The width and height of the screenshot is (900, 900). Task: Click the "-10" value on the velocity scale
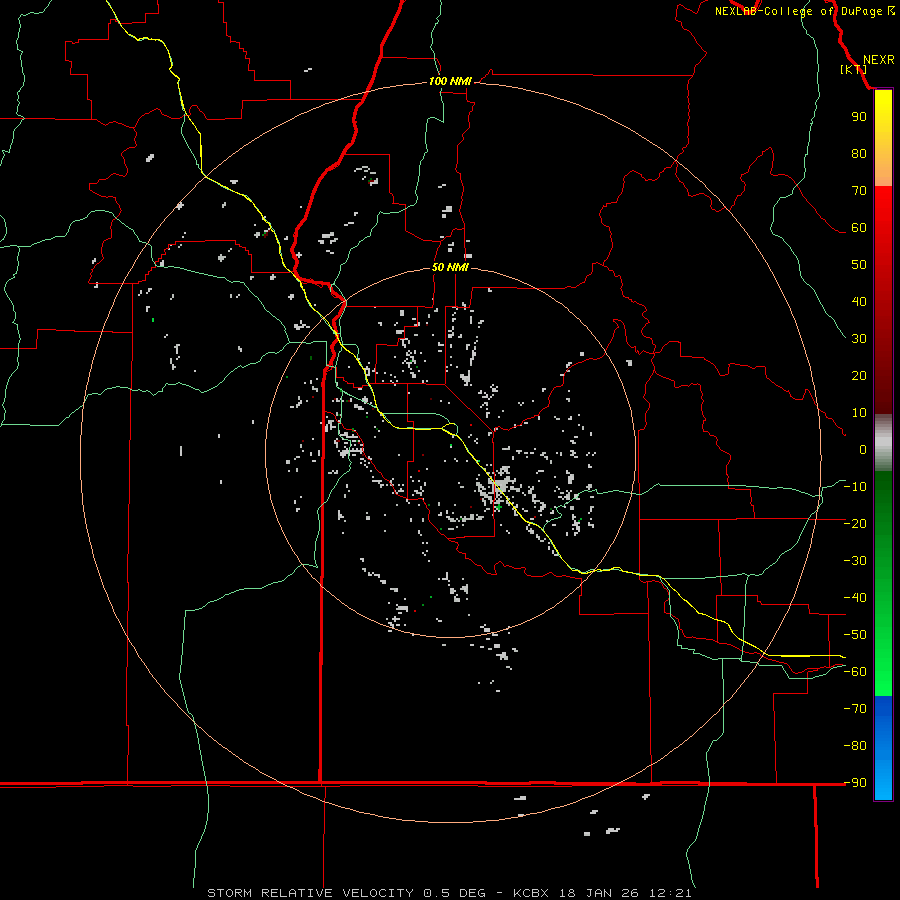(855, 487)
